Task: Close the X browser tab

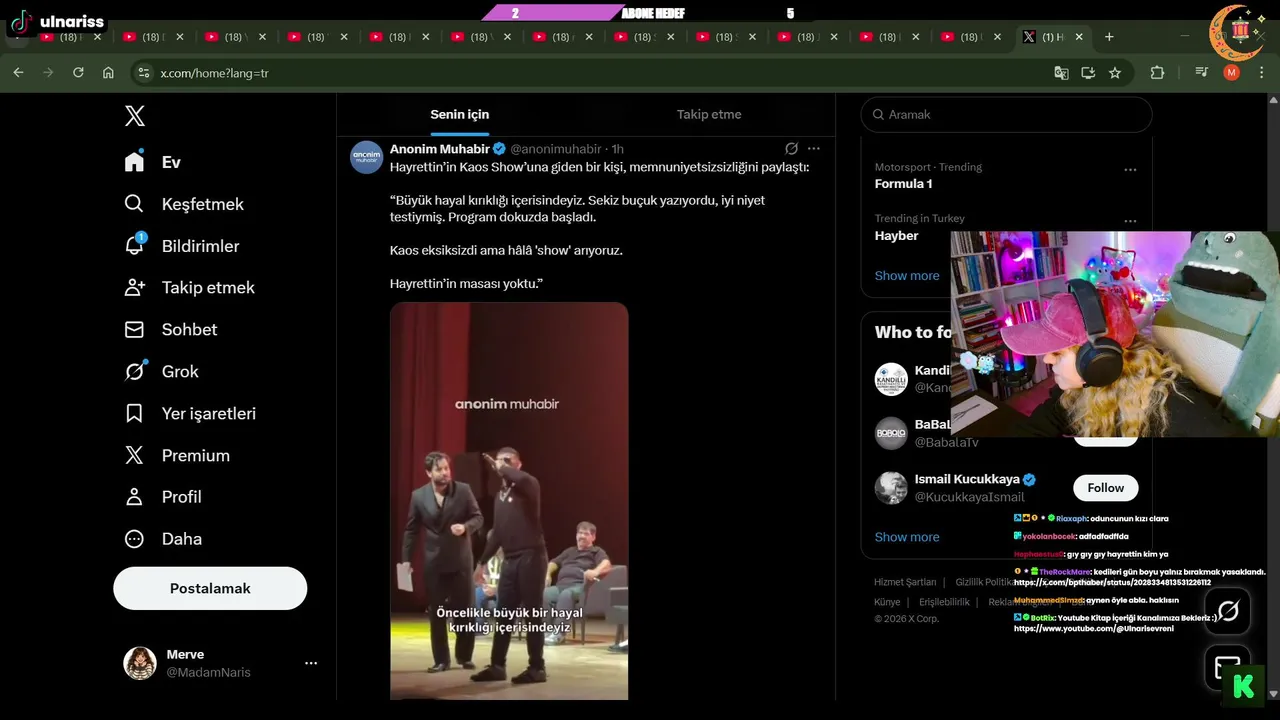Action: [1079, 37]
